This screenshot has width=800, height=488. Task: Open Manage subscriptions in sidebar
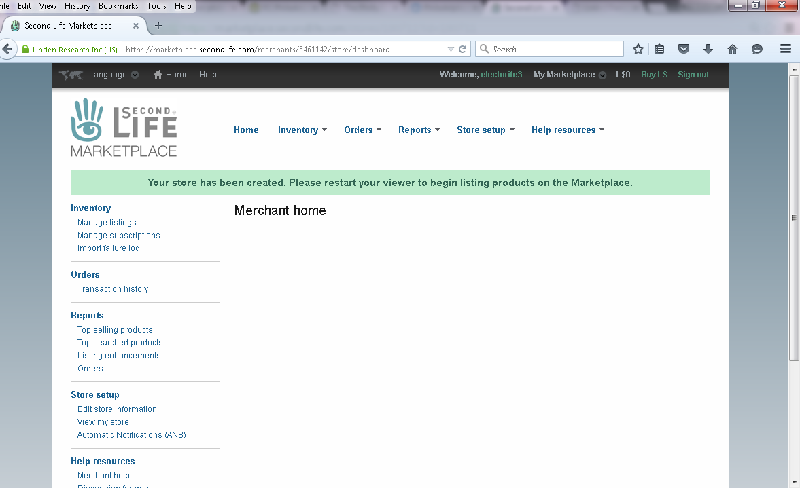(x=118, y=235)
